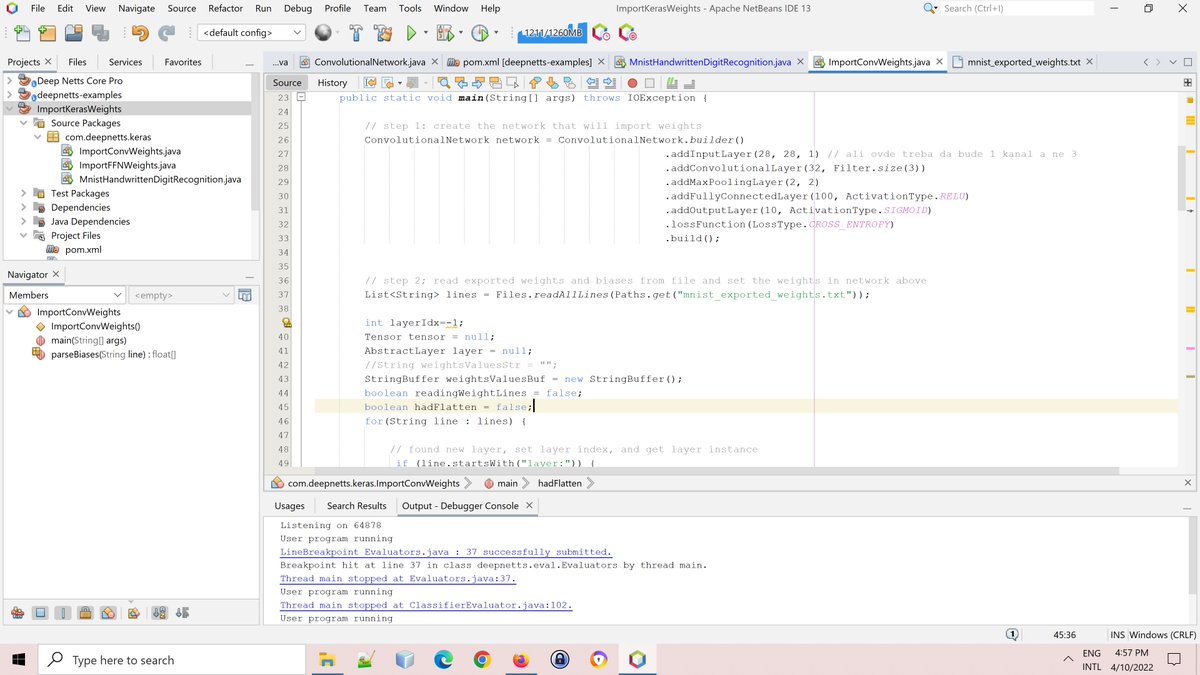Select parseBiases method in Navigator
Image resolution: width=1200 pixels, height=675 pixels.
click(x=104, y=354)
